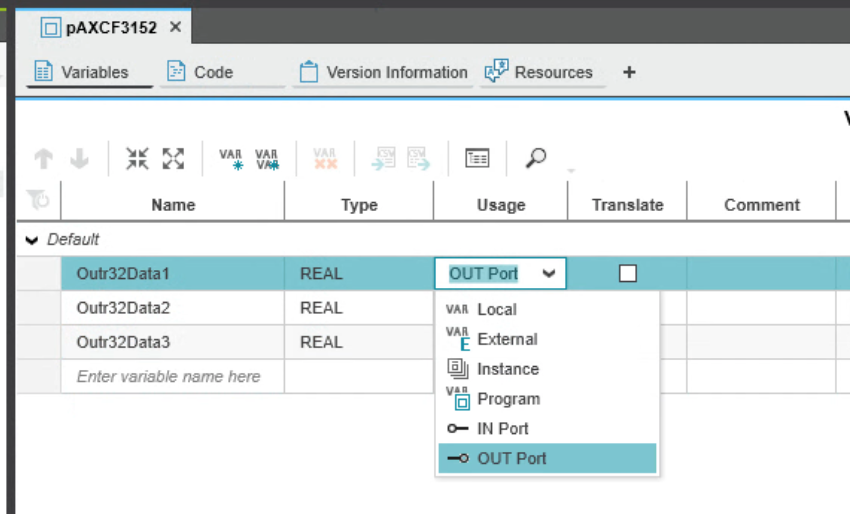Viewport: 850px width, 514px height.
Task: Open the Version Information tab
Action: (x=383, y=72)
